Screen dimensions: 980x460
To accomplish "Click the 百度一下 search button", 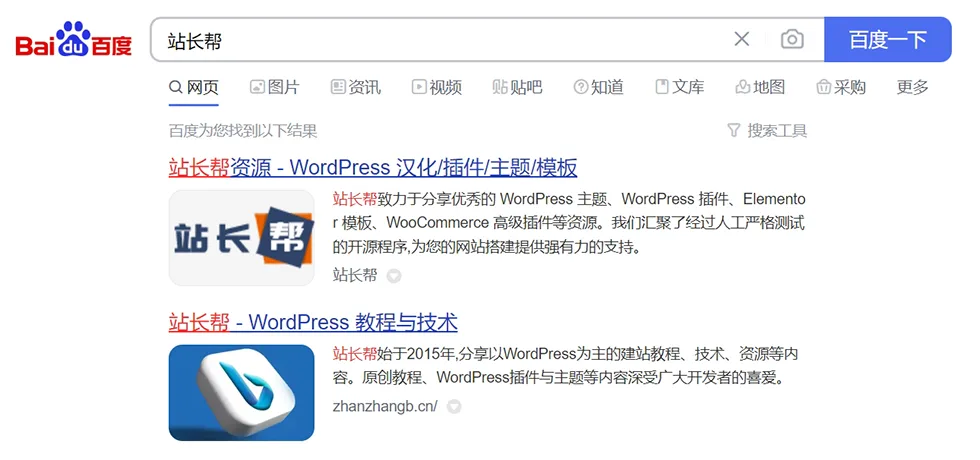I will point(888,39).
